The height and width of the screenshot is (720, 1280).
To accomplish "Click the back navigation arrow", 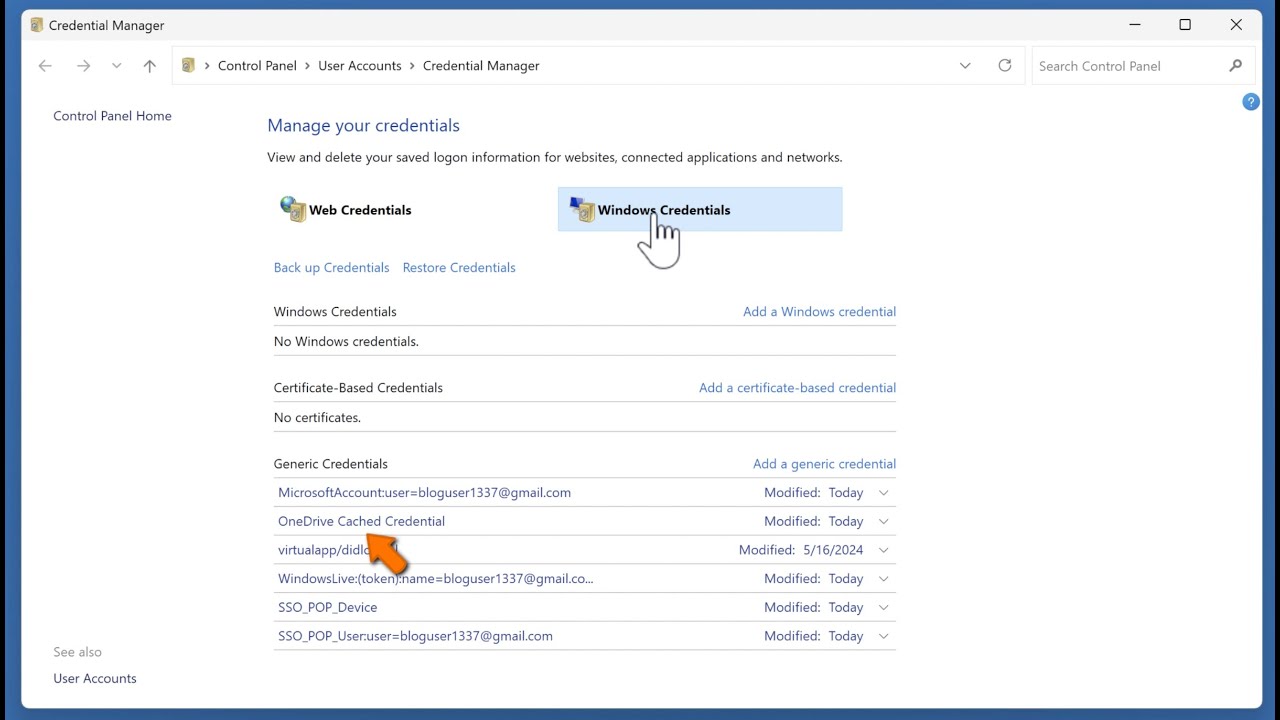I will 44,65.
